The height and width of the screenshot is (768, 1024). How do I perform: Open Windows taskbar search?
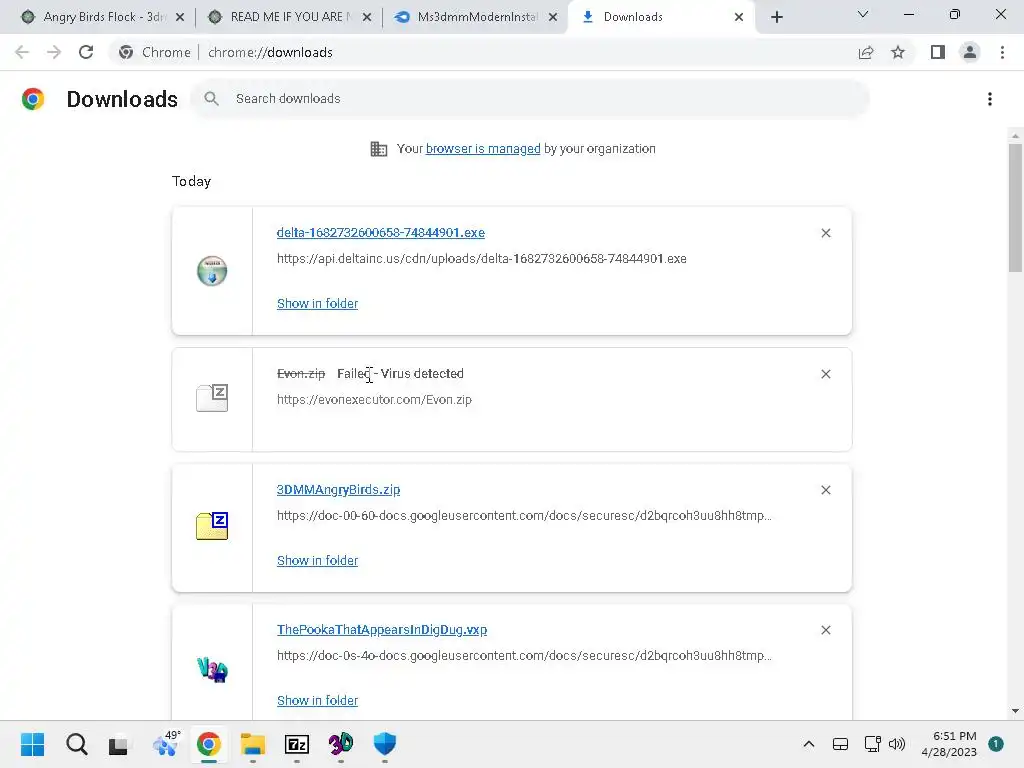pos(76,744)
